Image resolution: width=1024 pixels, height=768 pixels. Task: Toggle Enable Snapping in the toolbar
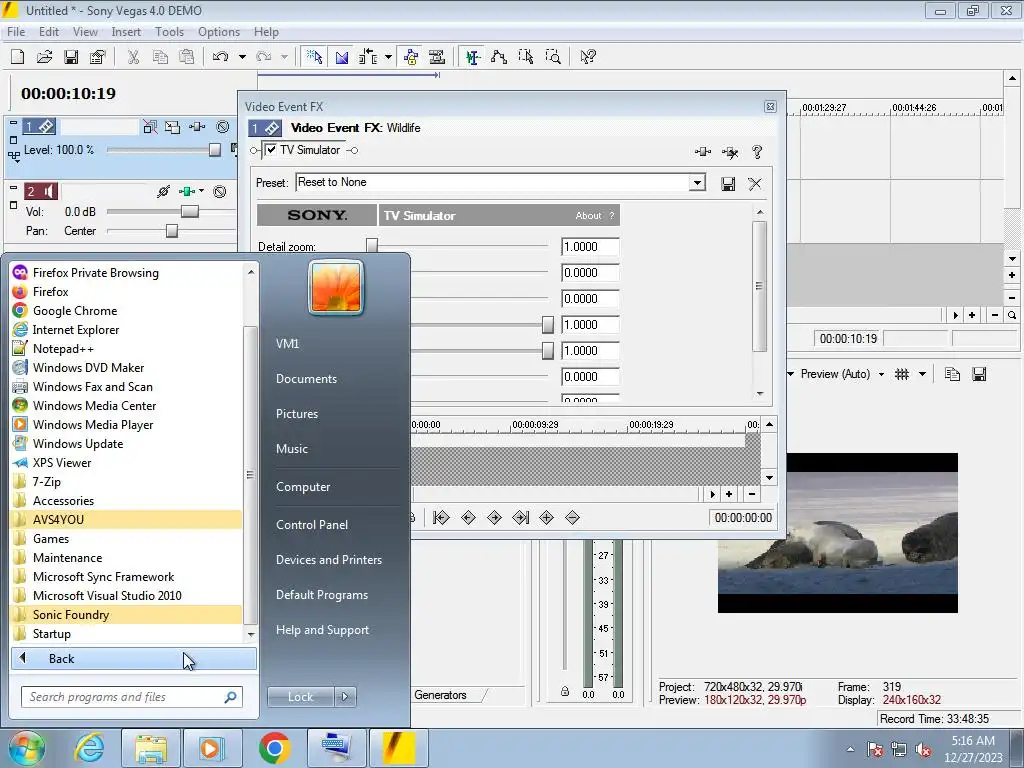coord(314,57)
